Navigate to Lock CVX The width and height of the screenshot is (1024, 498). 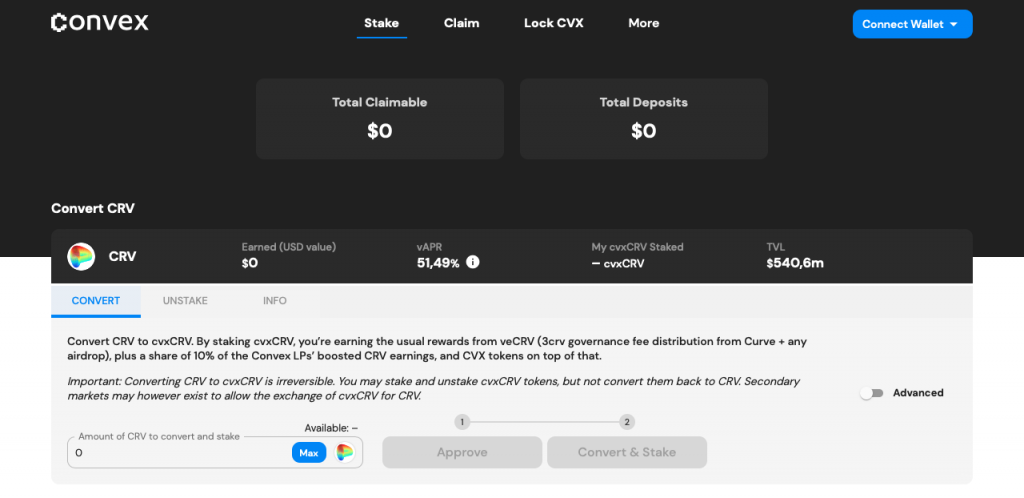click(x=553, y=23)
